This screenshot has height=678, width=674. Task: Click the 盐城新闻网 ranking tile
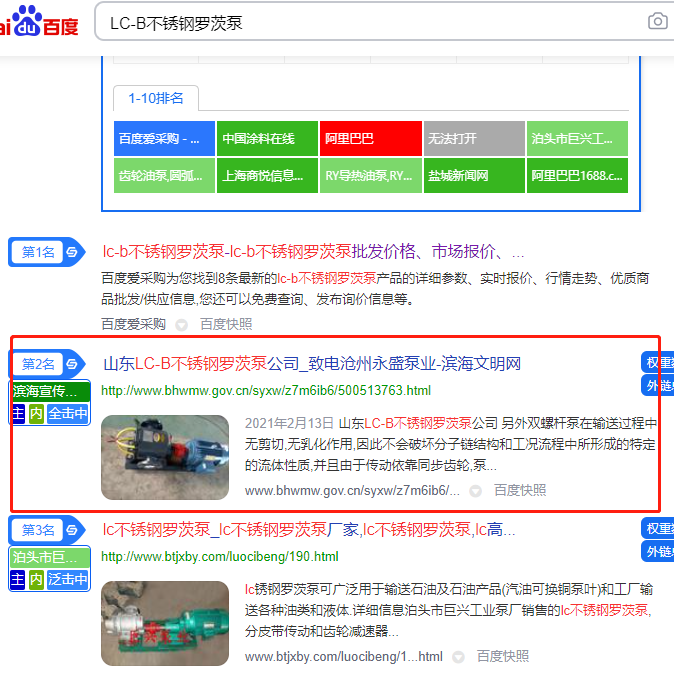tap(474, 175)
